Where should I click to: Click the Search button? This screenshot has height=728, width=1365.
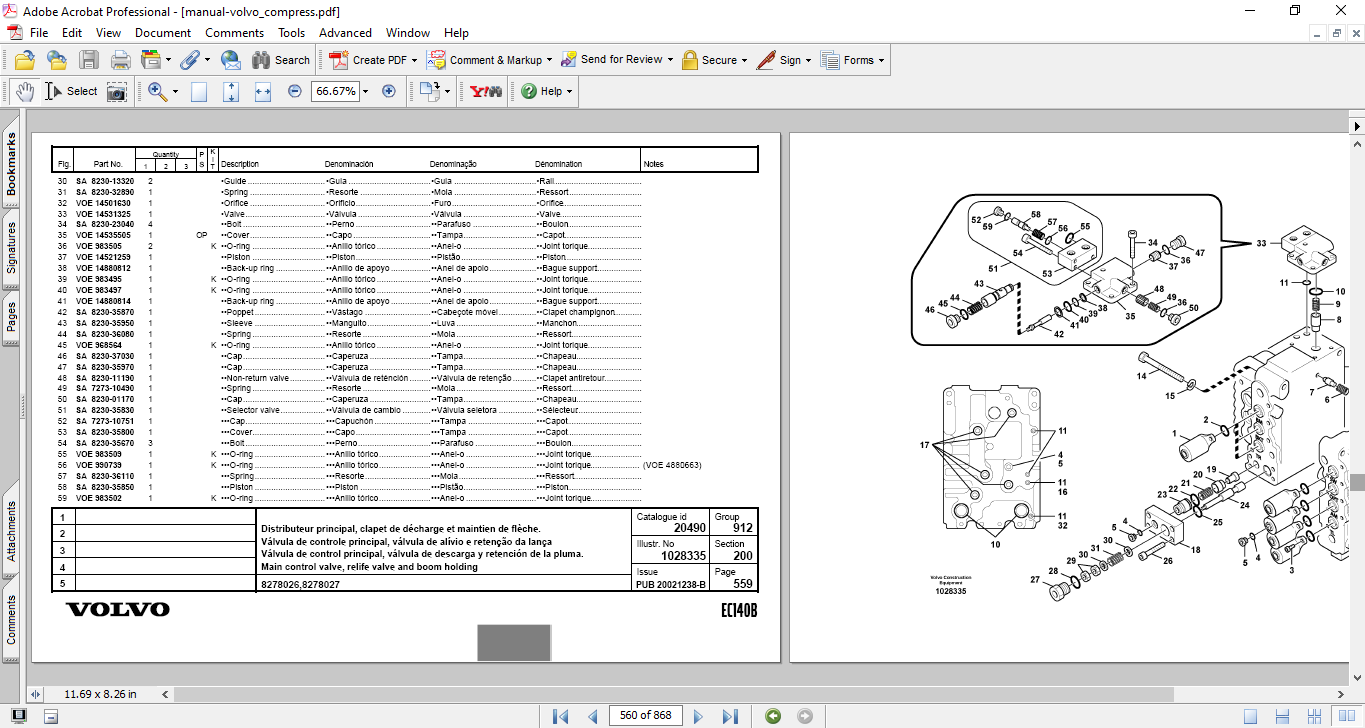pos(281,60)
